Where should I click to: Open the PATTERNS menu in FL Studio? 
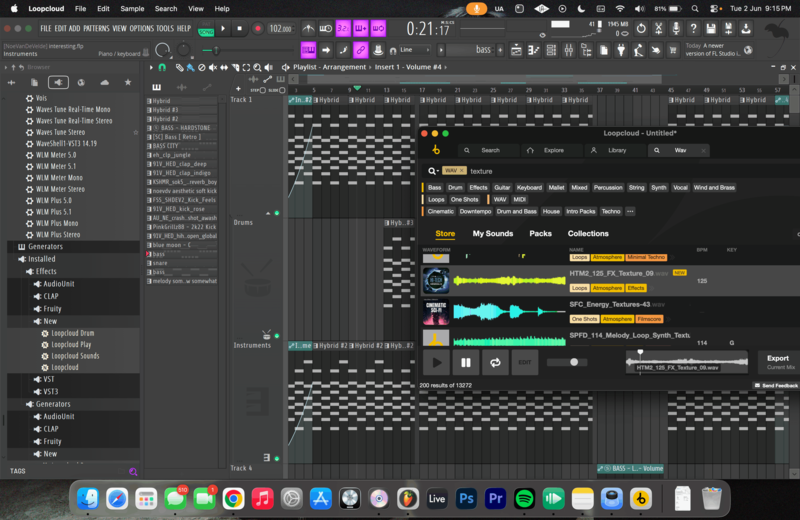[x=96, y=29]
